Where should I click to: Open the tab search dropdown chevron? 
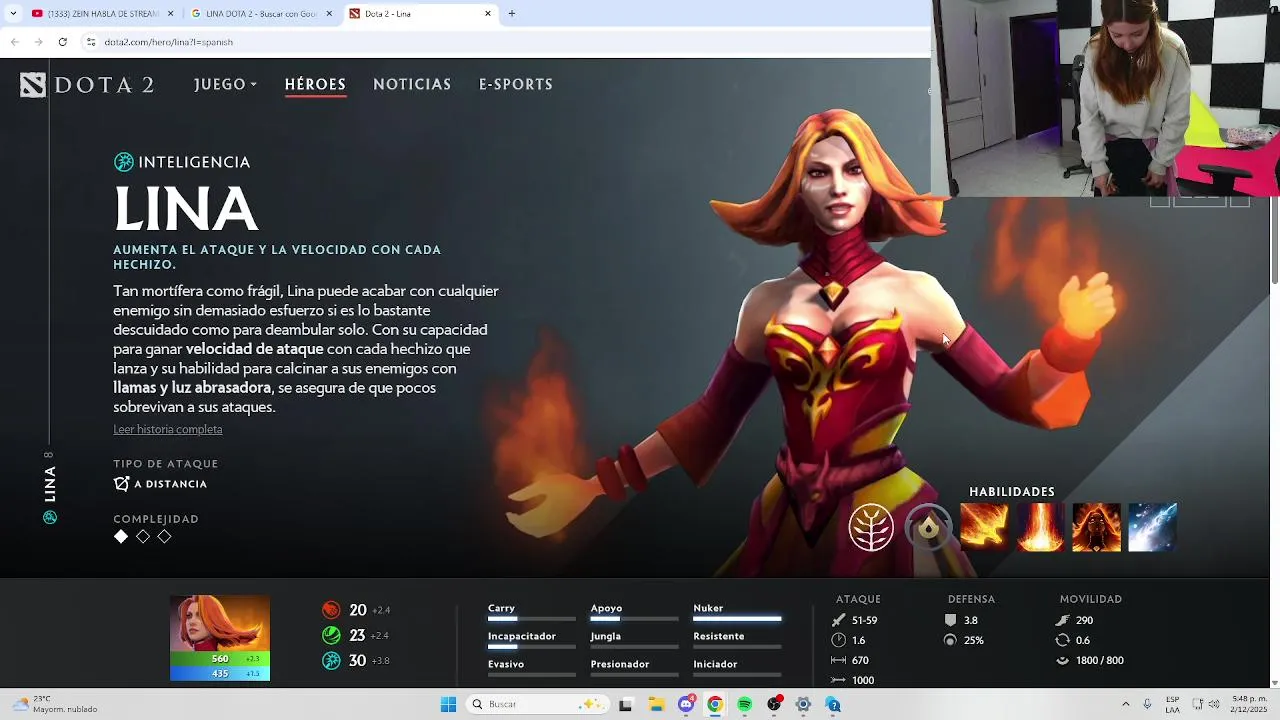[13, 14]
